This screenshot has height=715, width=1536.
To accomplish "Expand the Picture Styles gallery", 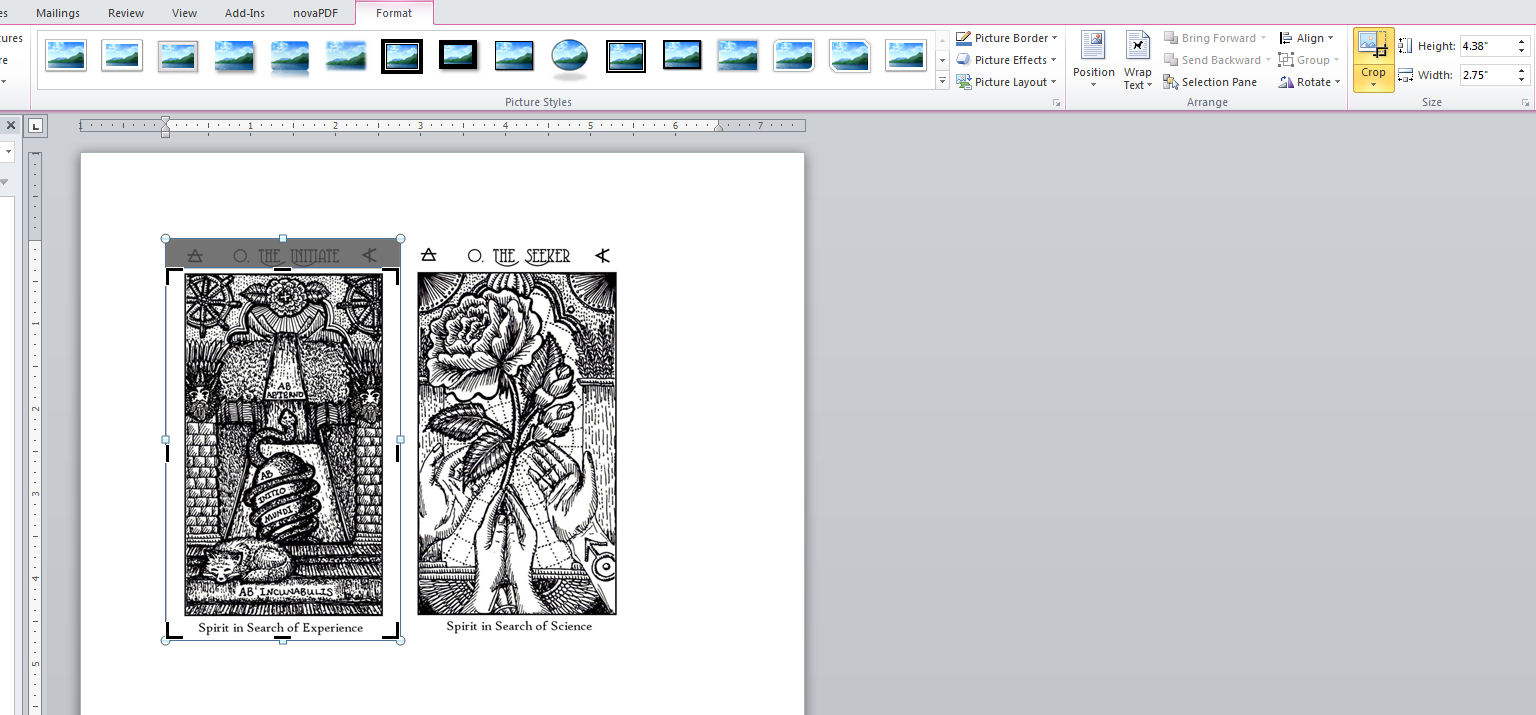I will 942,83.
